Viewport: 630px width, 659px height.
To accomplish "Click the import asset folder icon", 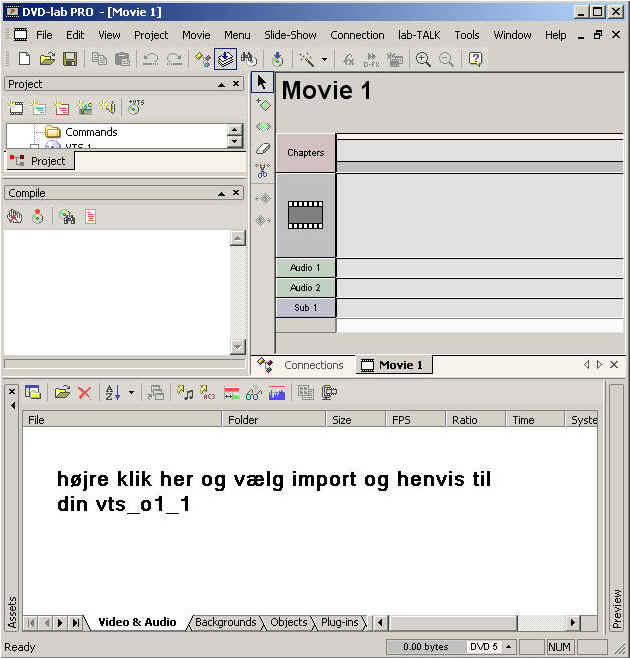I will tap(62, 393).
